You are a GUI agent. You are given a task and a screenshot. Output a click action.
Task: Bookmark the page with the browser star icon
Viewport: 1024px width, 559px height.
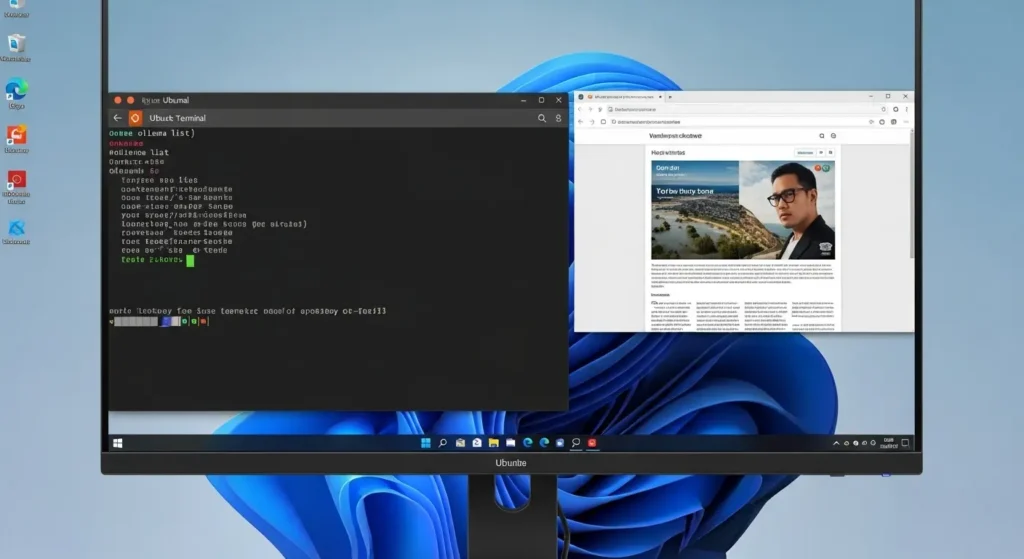point(883,109)
